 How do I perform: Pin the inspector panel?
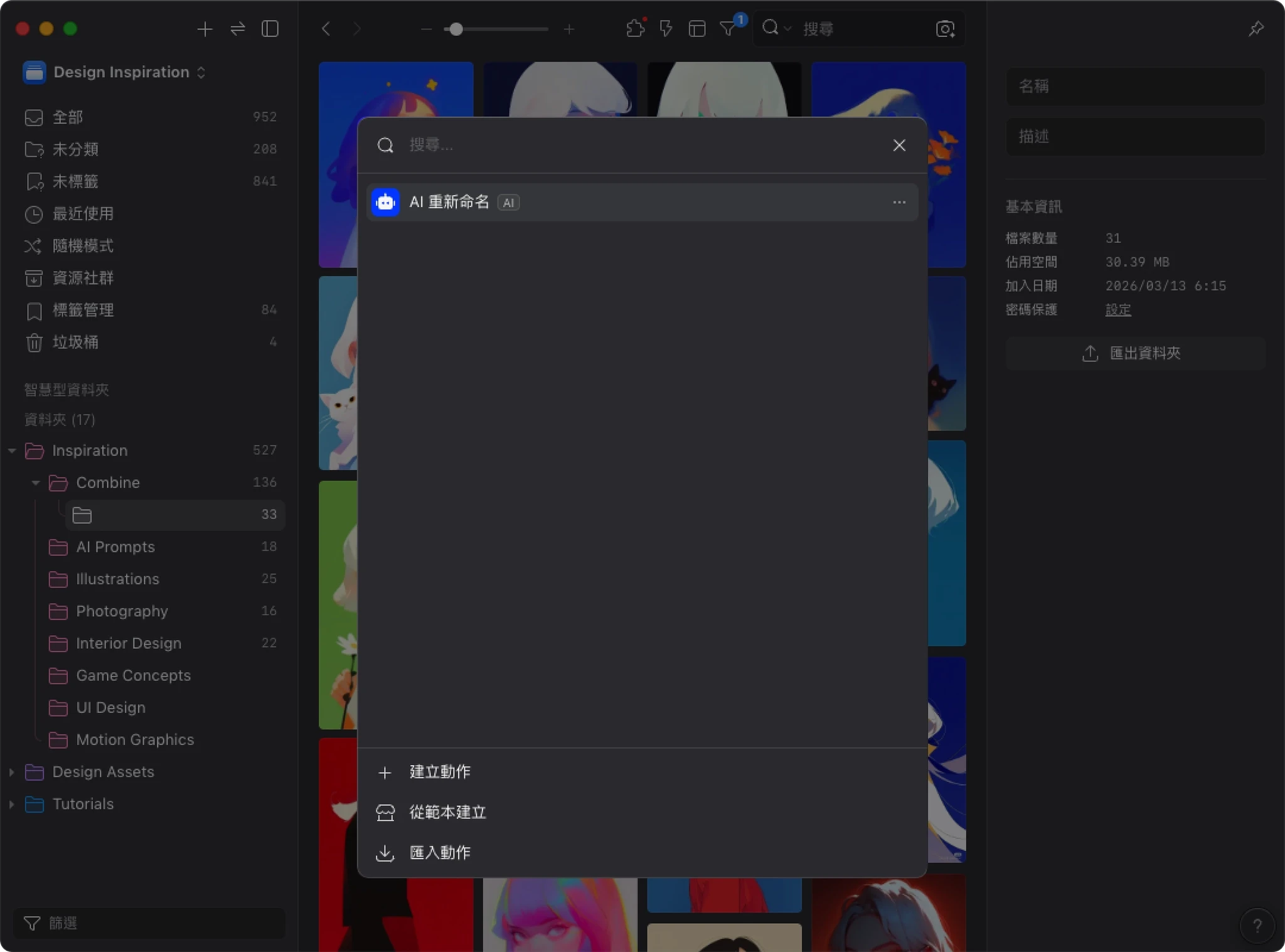(1256, 29)
